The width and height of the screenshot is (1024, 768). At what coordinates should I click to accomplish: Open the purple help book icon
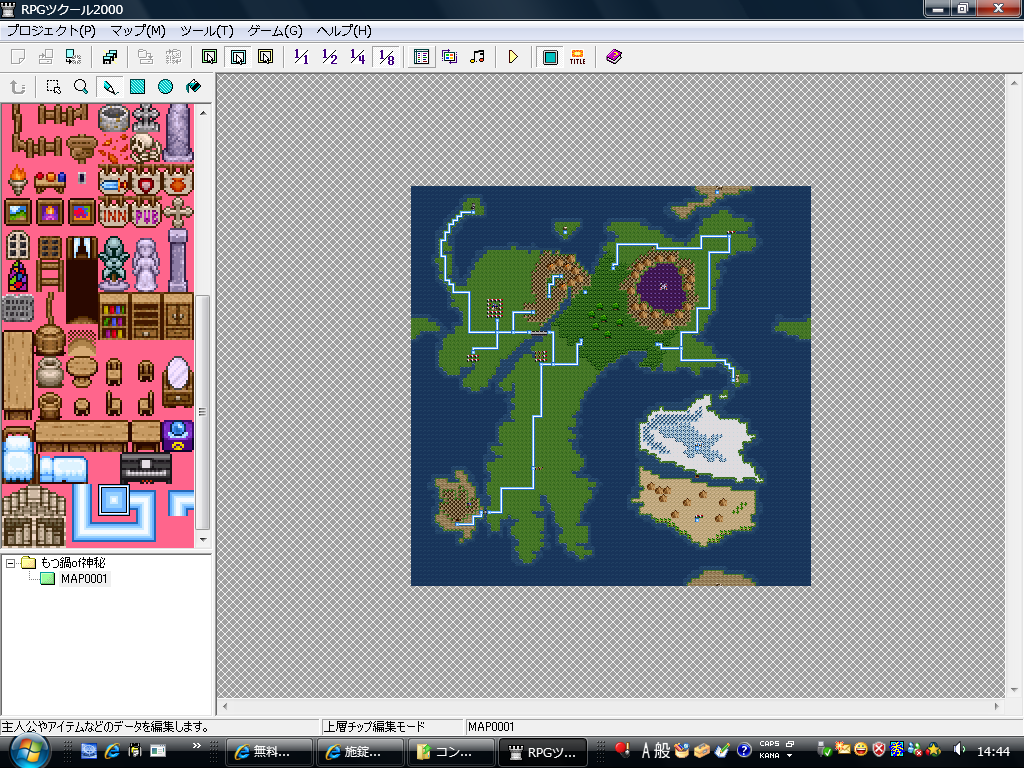tap(614, 57)
